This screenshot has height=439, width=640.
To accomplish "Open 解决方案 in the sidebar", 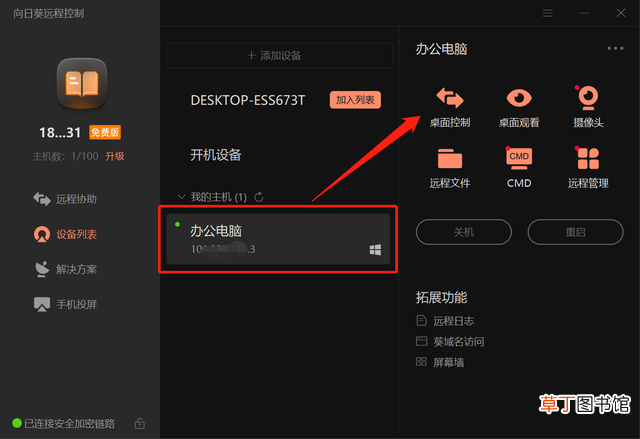I will [x=65, y=269].
